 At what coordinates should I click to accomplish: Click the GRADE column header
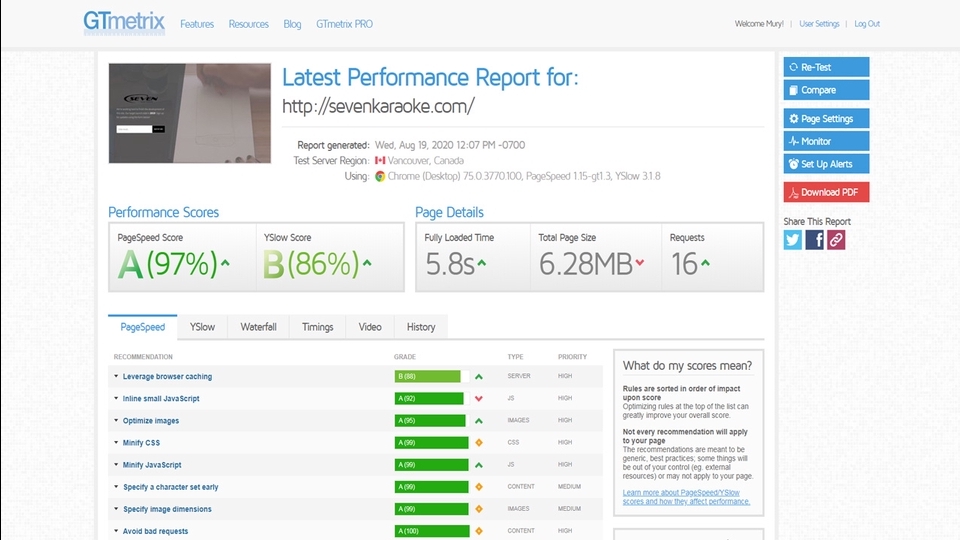405,357
